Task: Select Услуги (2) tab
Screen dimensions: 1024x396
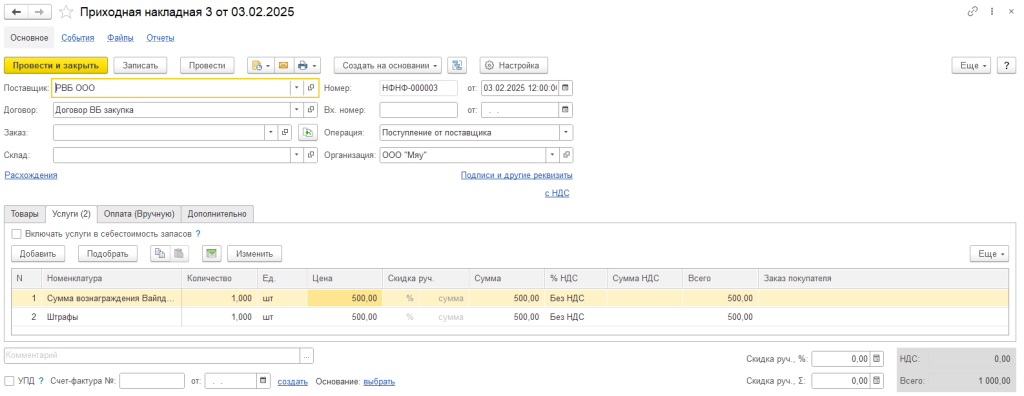Action: 71,214
